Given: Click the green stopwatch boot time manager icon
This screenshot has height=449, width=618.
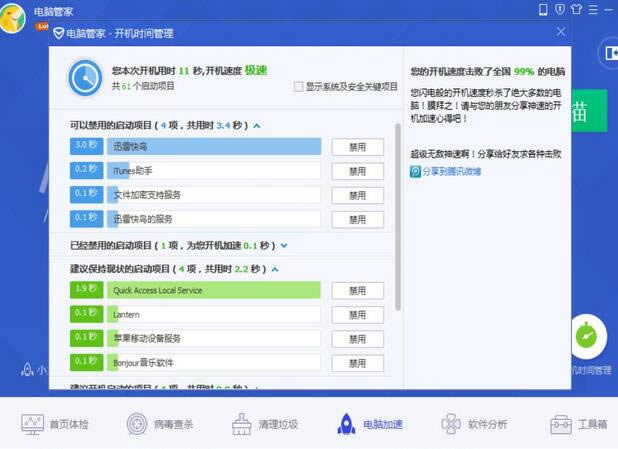Looking at the screenshot, I should [587, 336].
